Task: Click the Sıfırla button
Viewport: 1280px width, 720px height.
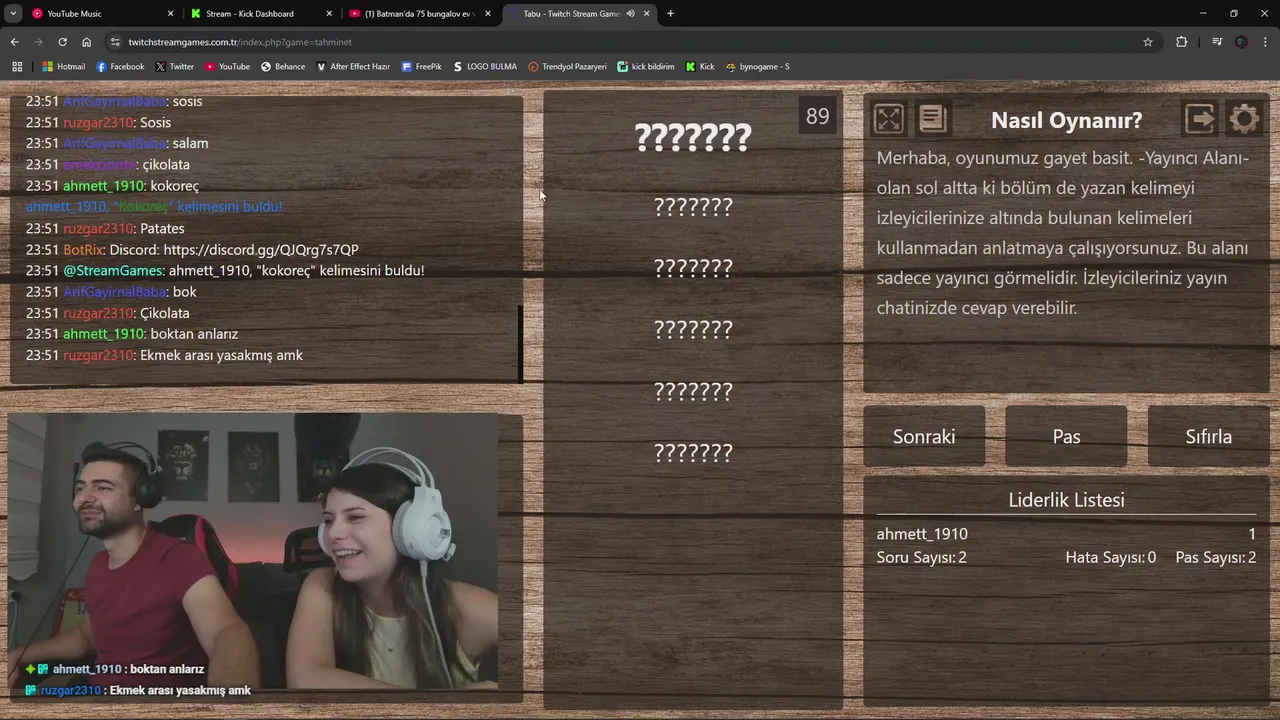Action: (x=1208, y=436)
